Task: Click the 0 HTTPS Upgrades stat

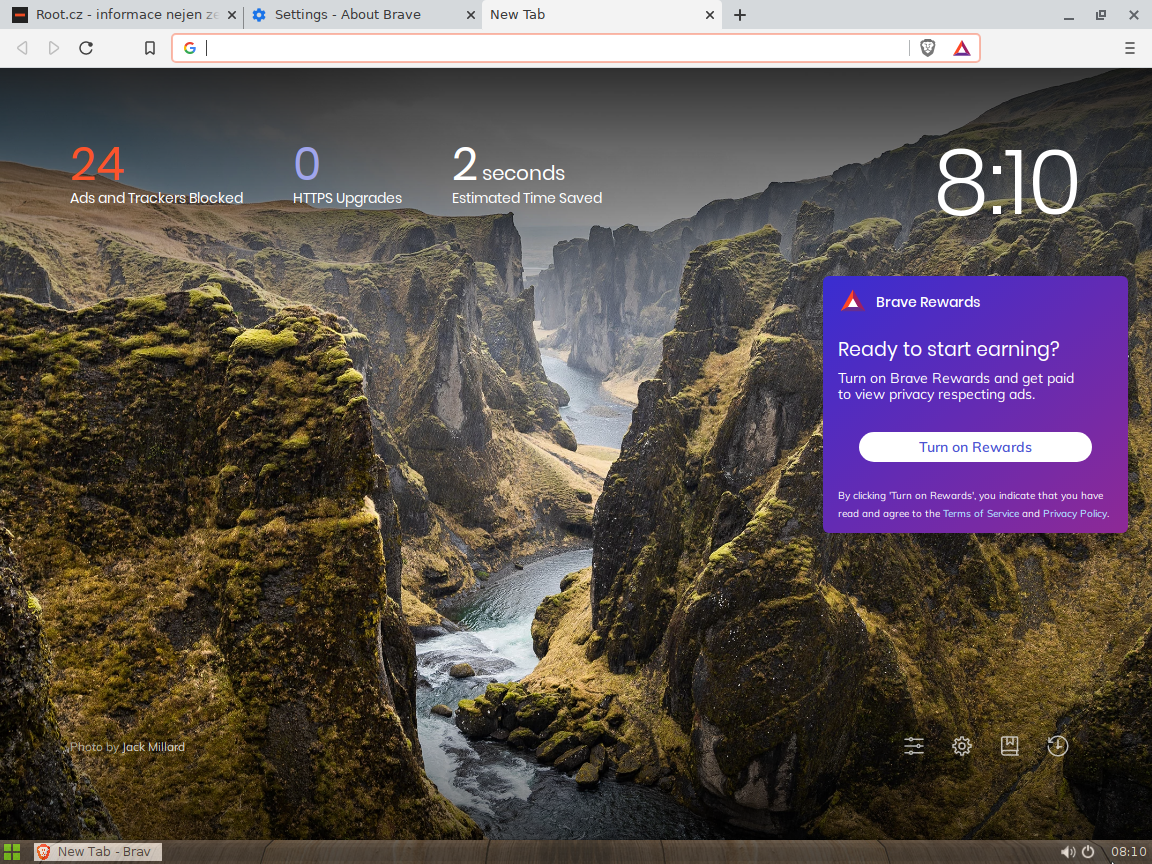Action: pos(348,175)
